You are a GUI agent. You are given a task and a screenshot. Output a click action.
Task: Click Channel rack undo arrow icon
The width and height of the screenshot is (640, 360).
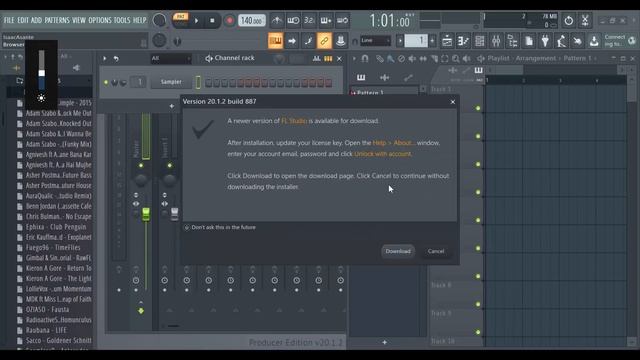click(116, 59)
